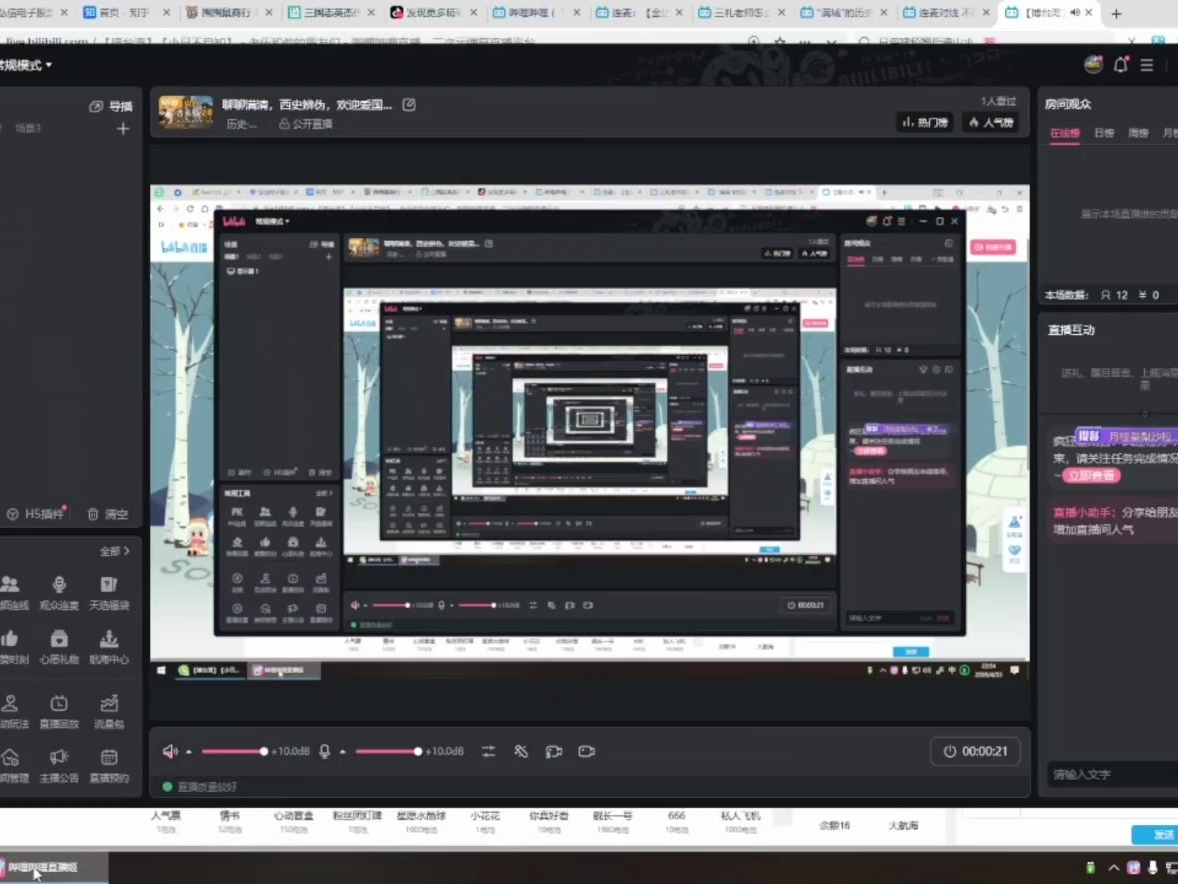
Task: Switch to the 日榜 audience tab
Action: pyautogui.click(x=1104, y=133)
